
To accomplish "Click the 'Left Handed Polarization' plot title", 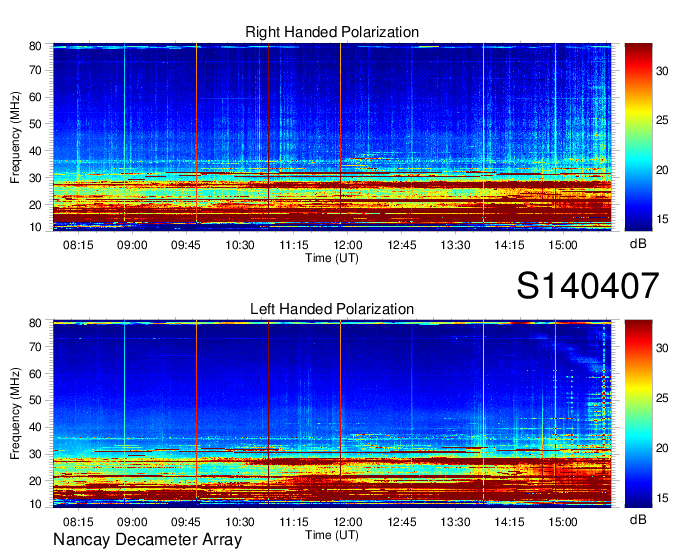I will coord(332,309).
